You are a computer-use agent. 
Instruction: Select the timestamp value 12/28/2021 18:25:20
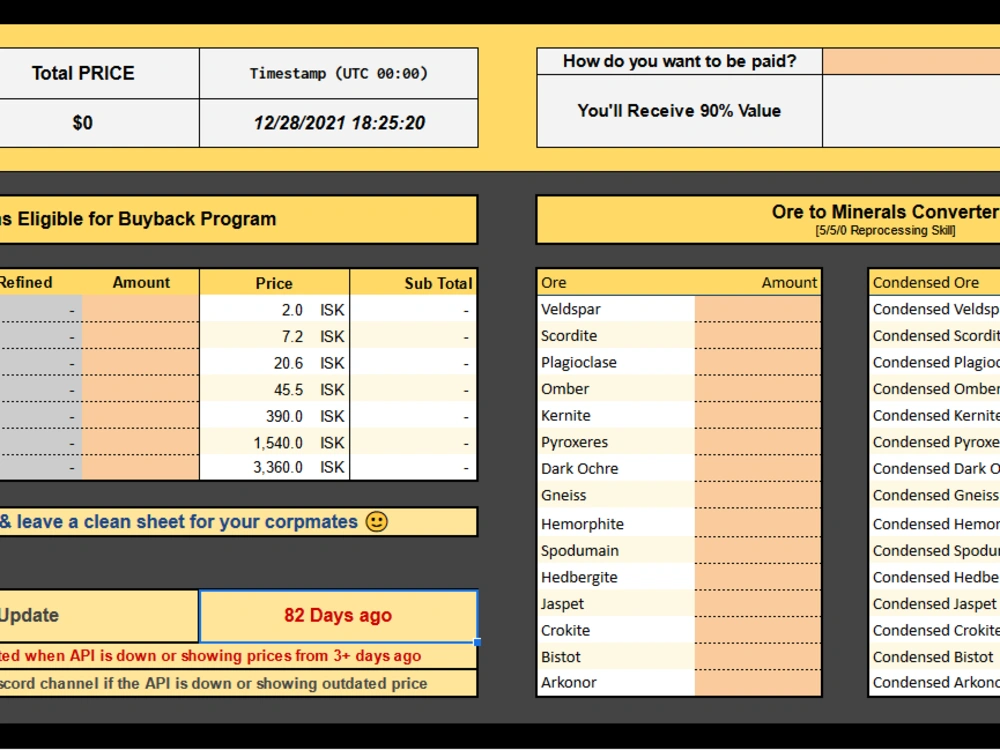click(339, 122)
